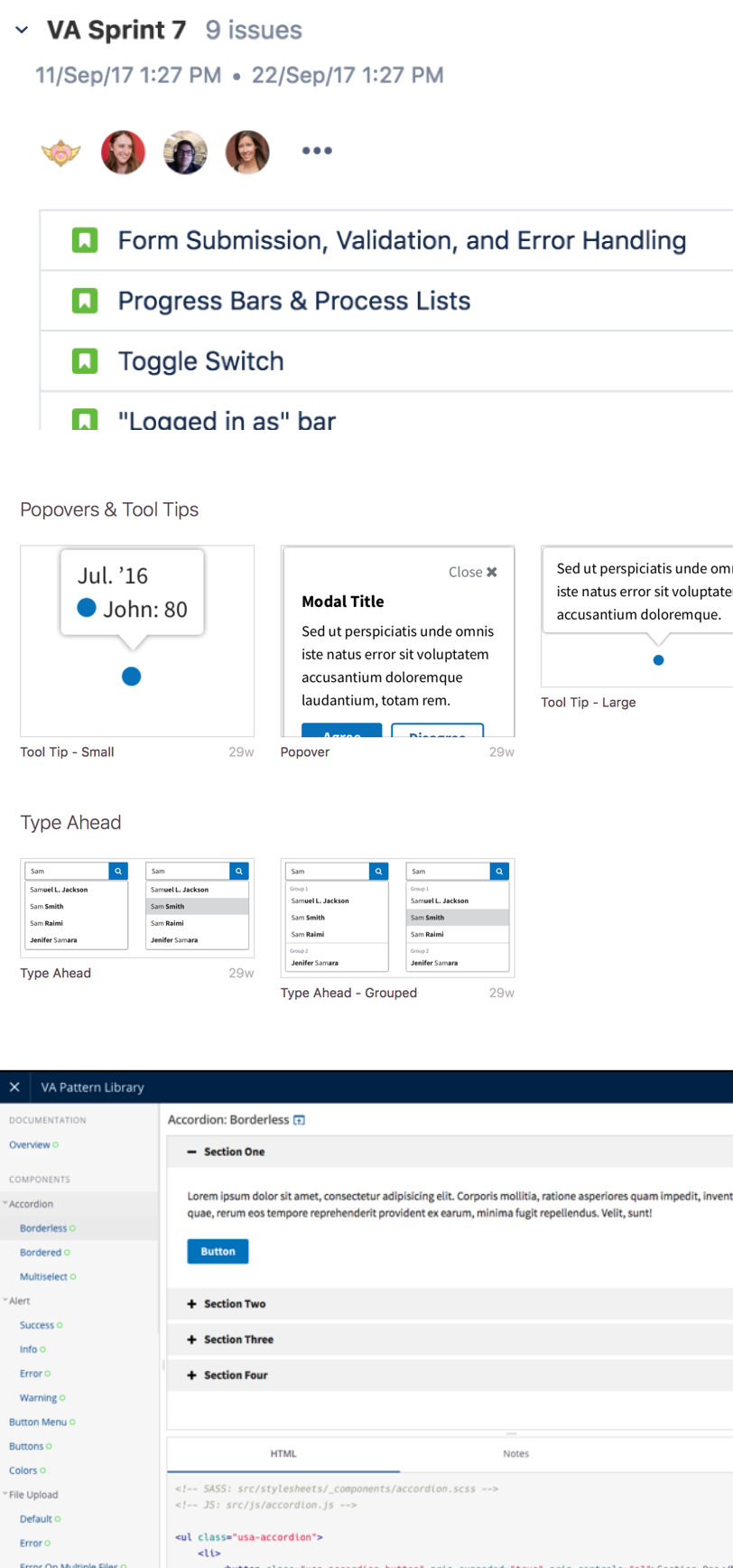Collapse the Accordion group in the sidebar
This screenshot has height=1568, width=733.
click(x=6, y=1204)
